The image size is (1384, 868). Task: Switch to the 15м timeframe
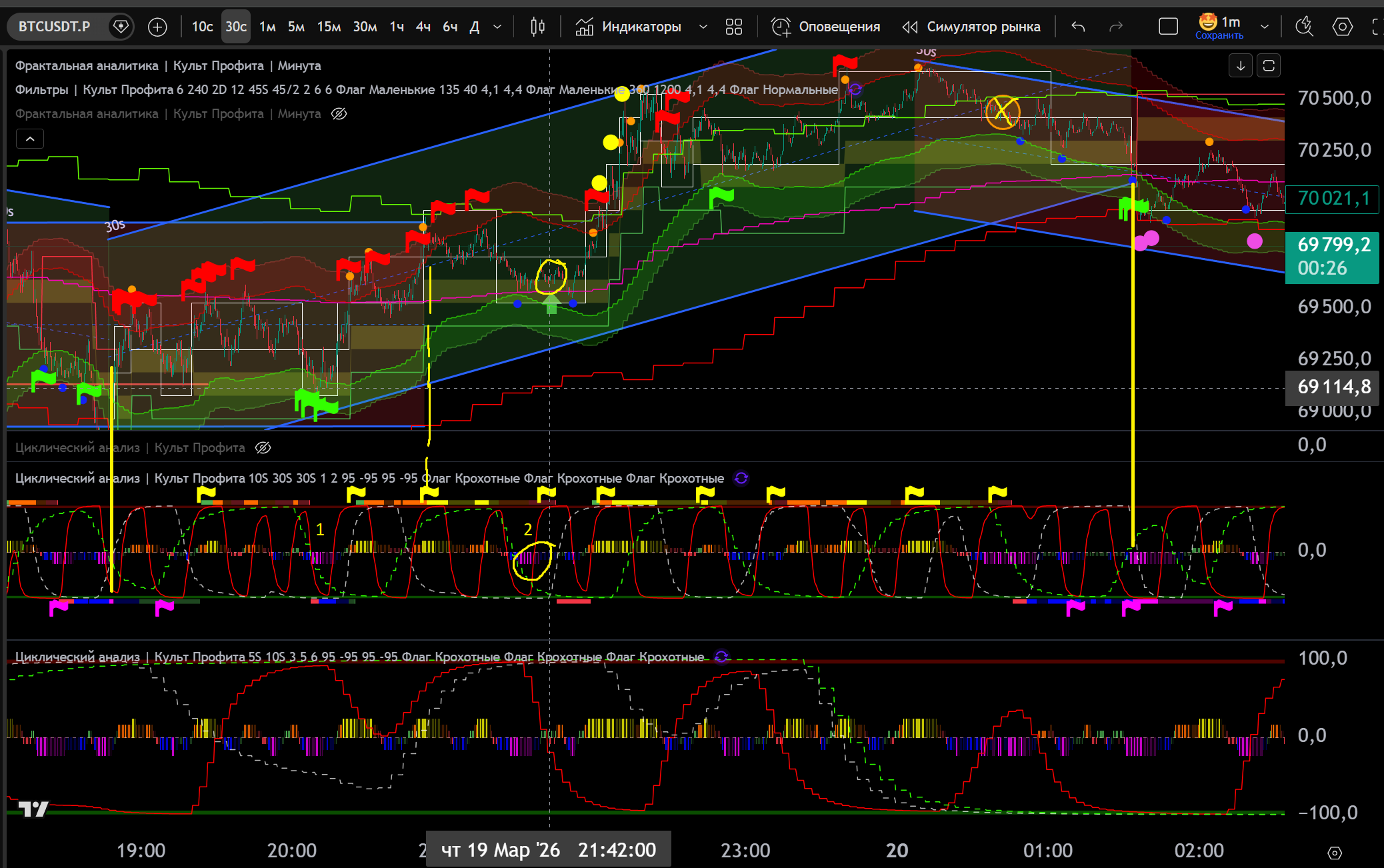point(329,27)
